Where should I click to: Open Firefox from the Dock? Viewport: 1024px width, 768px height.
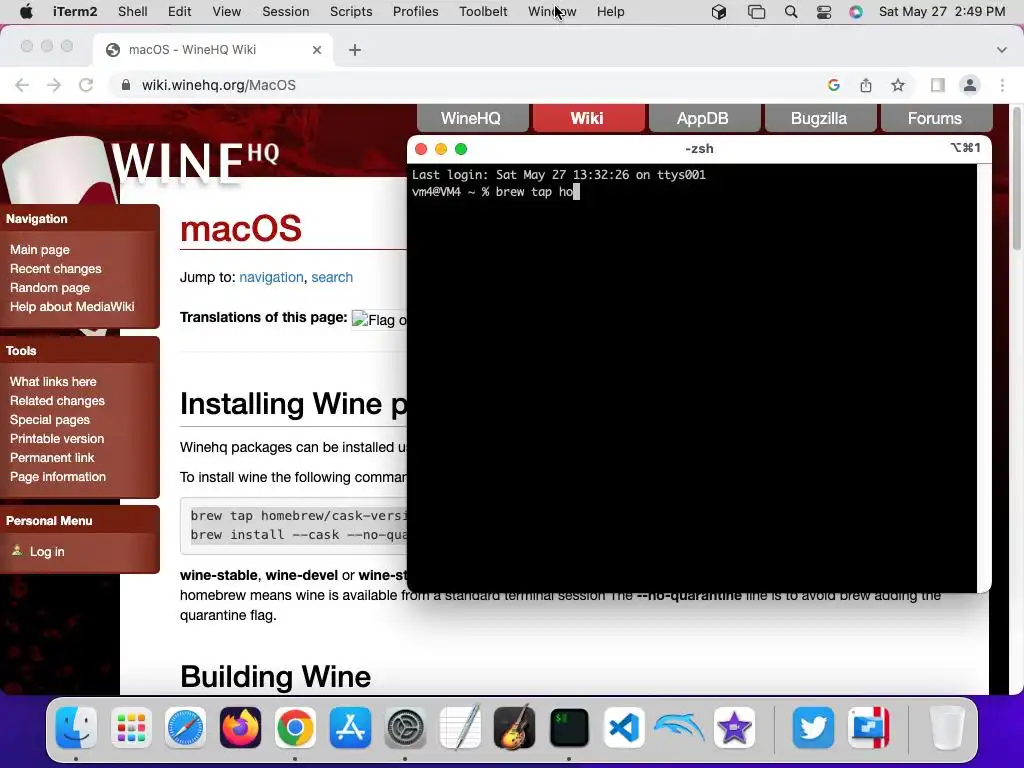[x=240, y=728]
